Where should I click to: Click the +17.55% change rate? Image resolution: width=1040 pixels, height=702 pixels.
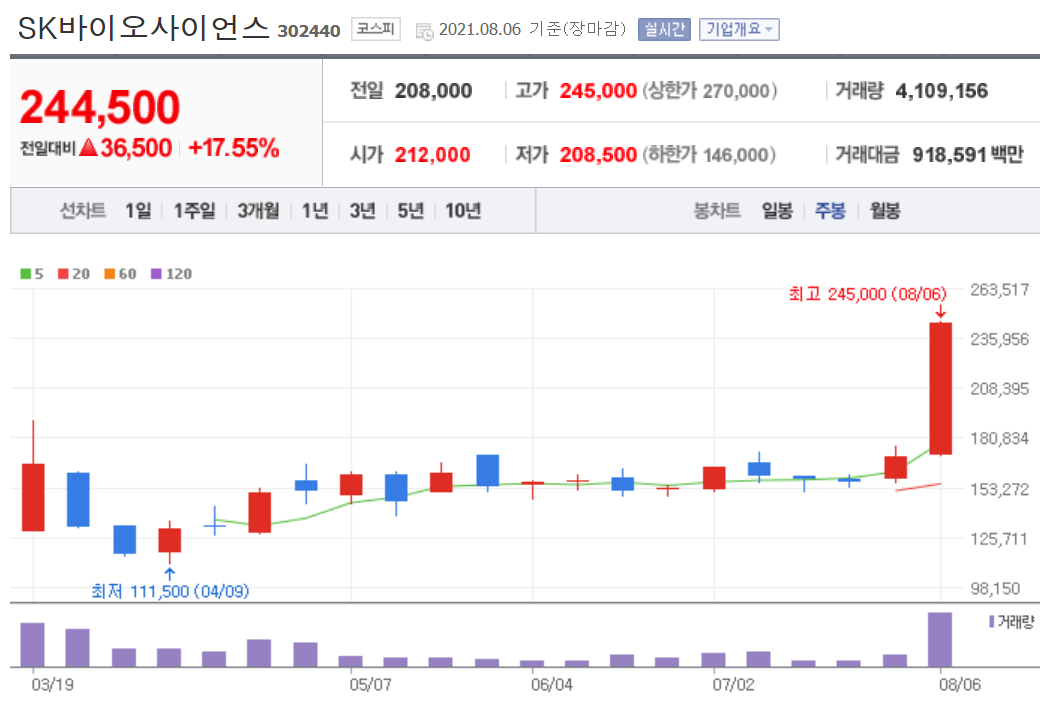pyautogui.click(x=233, y=148)
